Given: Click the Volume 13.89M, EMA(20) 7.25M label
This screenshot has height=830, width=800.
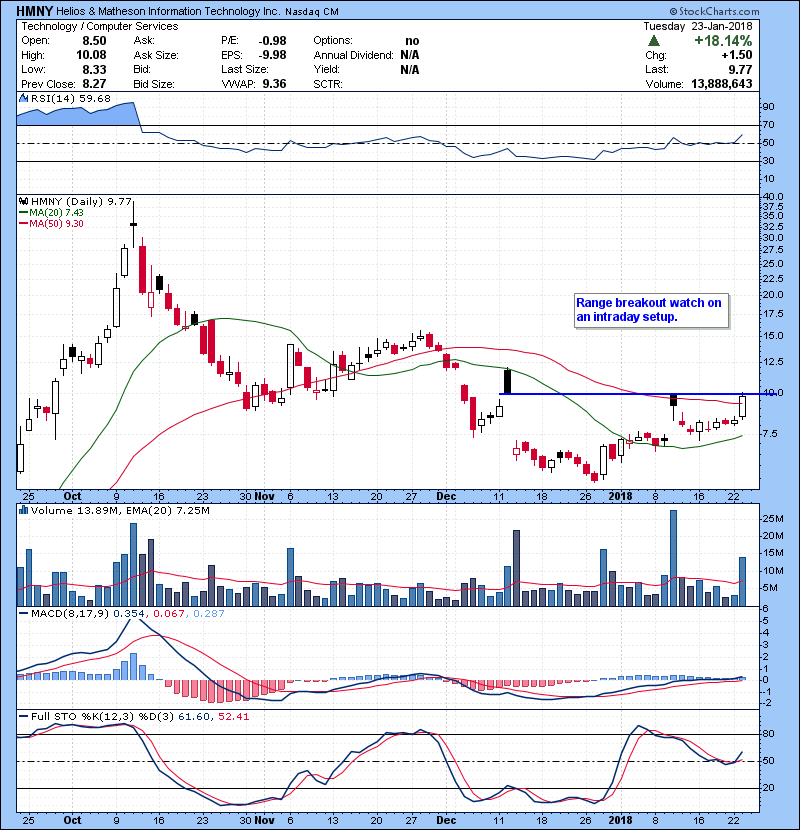Looking at the screenshot, I should coord(120,510).
